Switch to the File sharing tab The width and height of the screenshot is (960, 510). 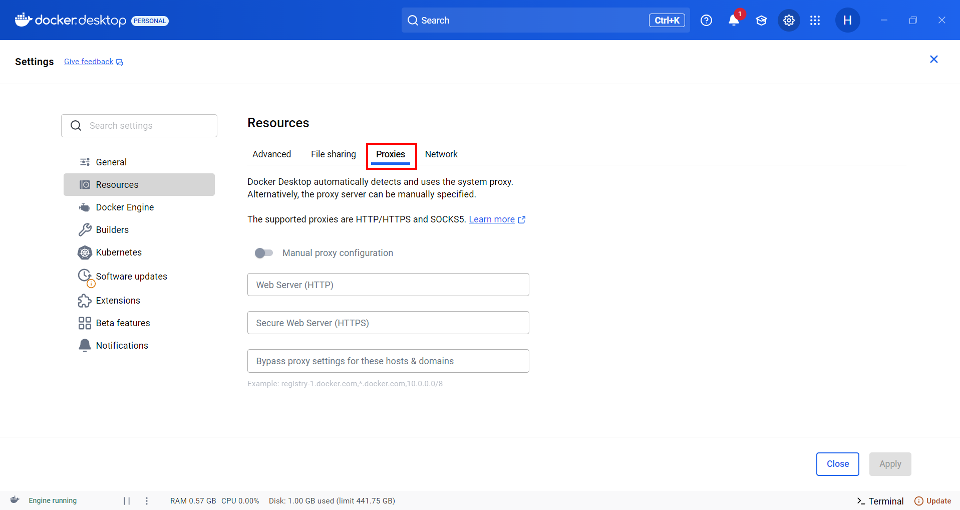pos(333,154)
